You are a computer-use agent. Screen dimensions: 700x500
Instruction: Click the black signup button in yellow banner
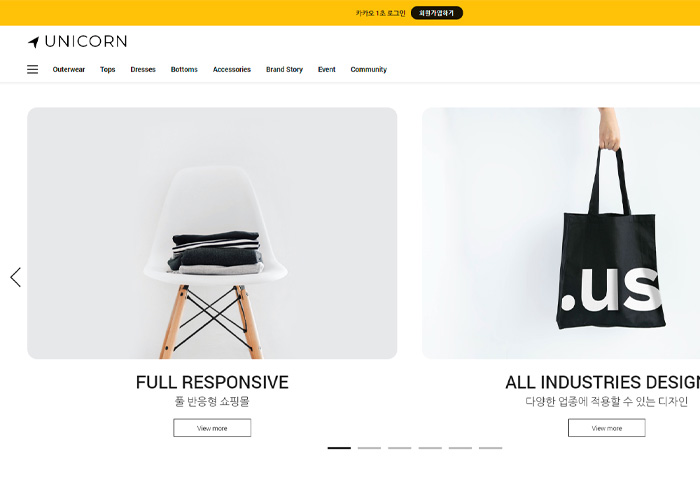(437, 13)
